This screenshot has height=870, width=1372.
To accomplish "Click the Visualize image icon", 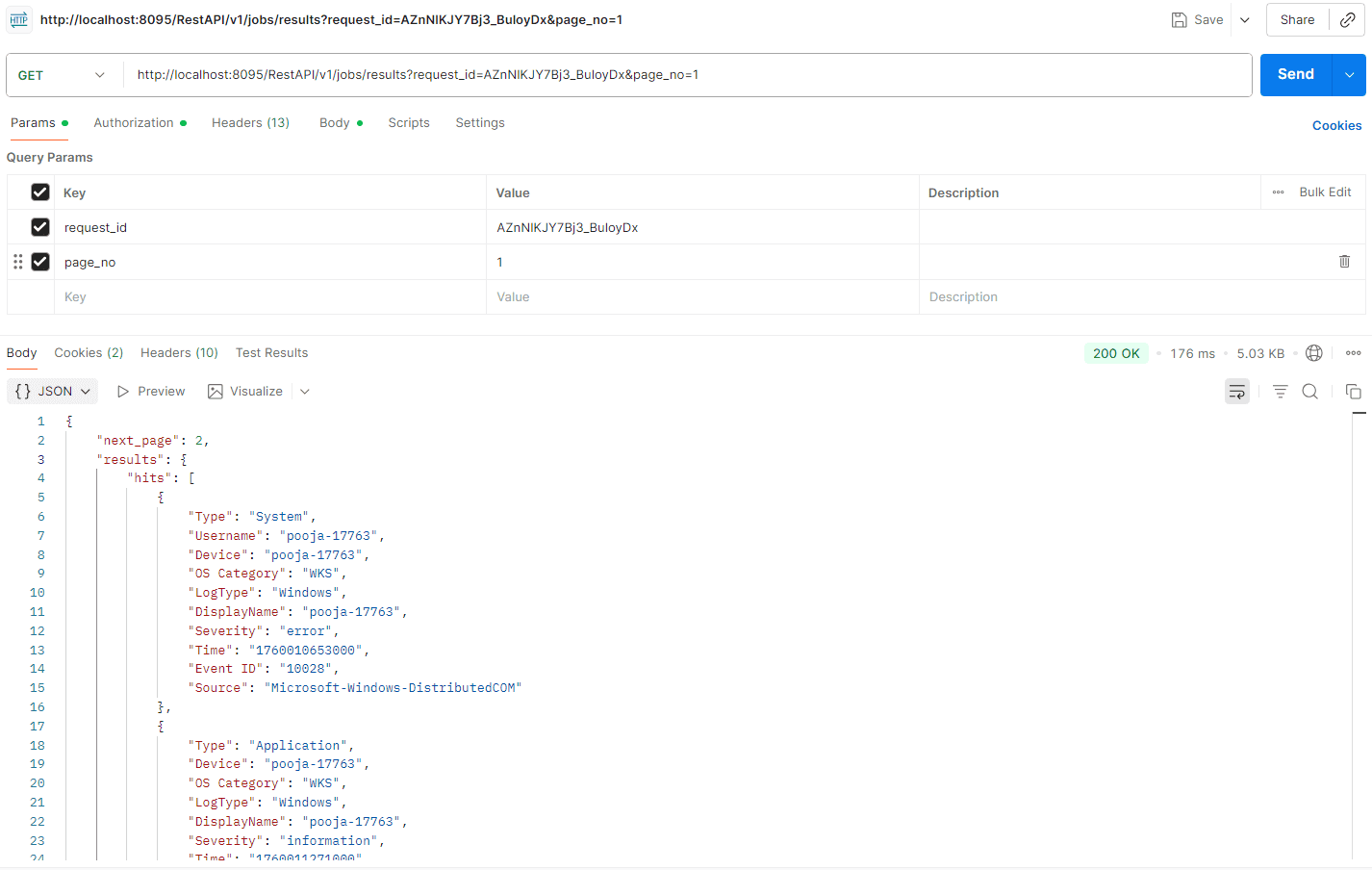I will [x=216, y=392].
